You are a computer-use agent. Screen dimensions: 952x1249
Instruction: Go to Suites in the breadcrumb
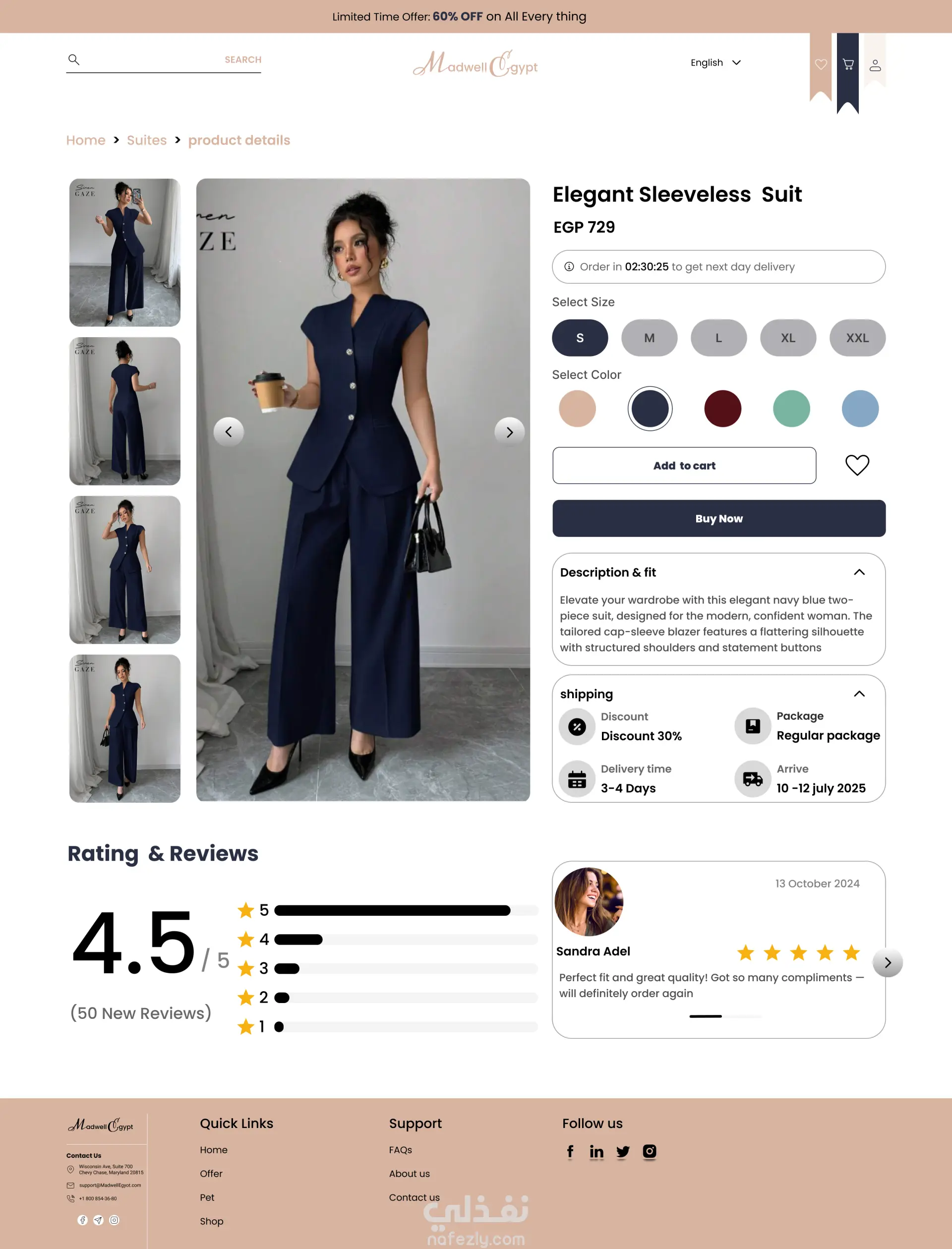[x=147, y=140]
